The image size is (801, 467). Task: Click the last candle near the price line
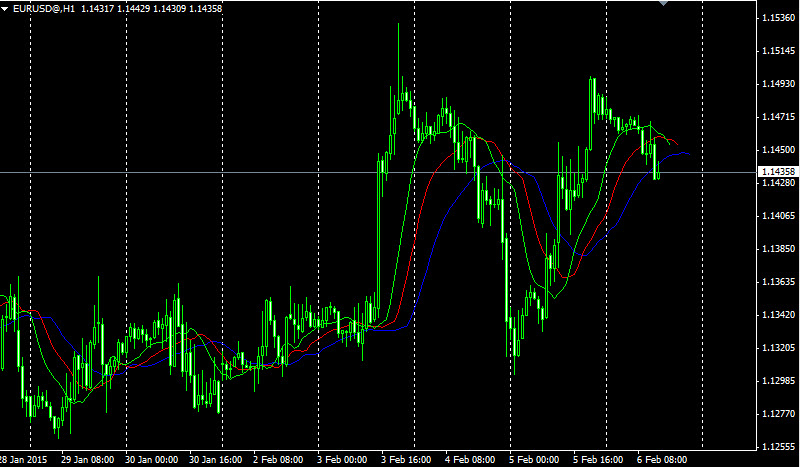coord(658,169)
